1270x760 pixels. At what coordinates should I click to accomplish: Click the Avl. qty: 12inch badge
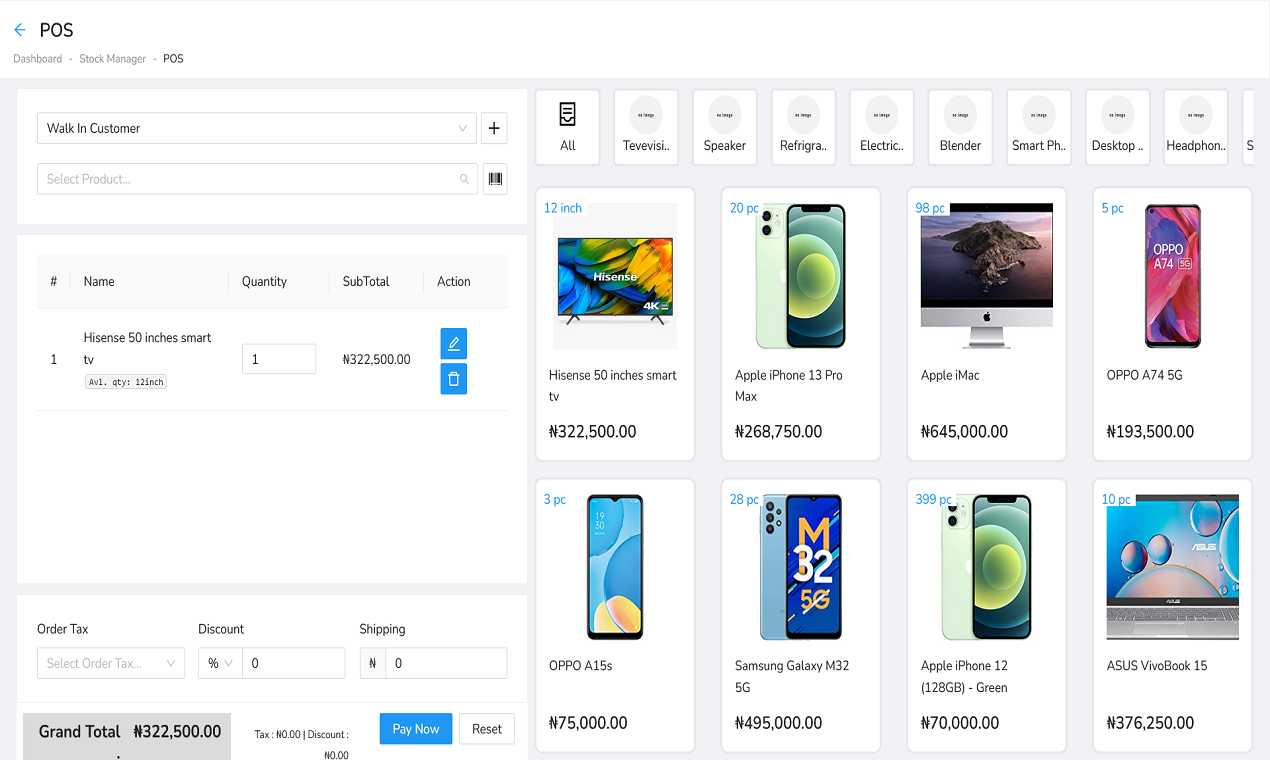coord(126,382)
